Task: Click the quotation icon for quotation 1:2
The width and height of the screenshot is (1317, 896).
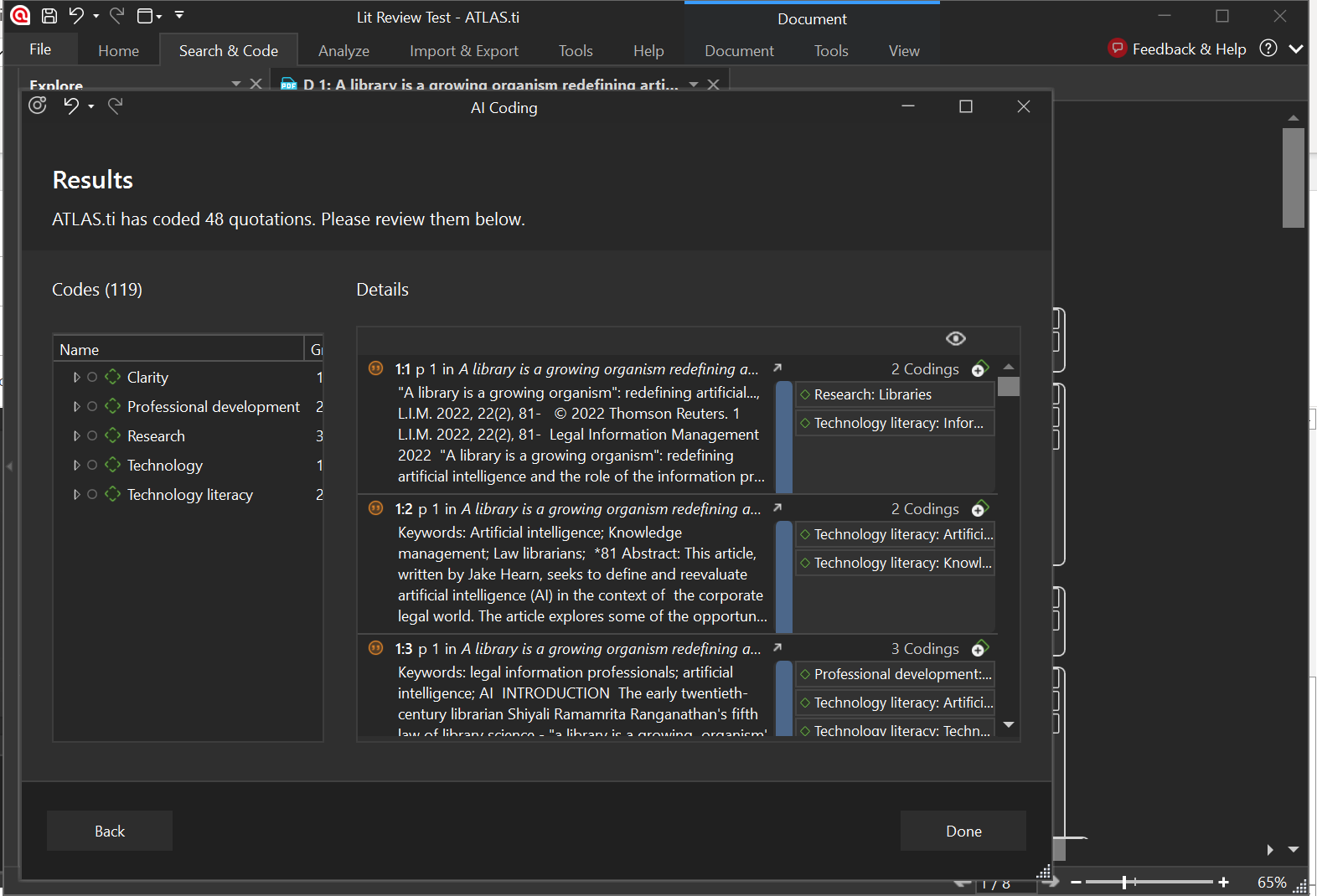Action: pyautogui.click(x=376, y=508)
